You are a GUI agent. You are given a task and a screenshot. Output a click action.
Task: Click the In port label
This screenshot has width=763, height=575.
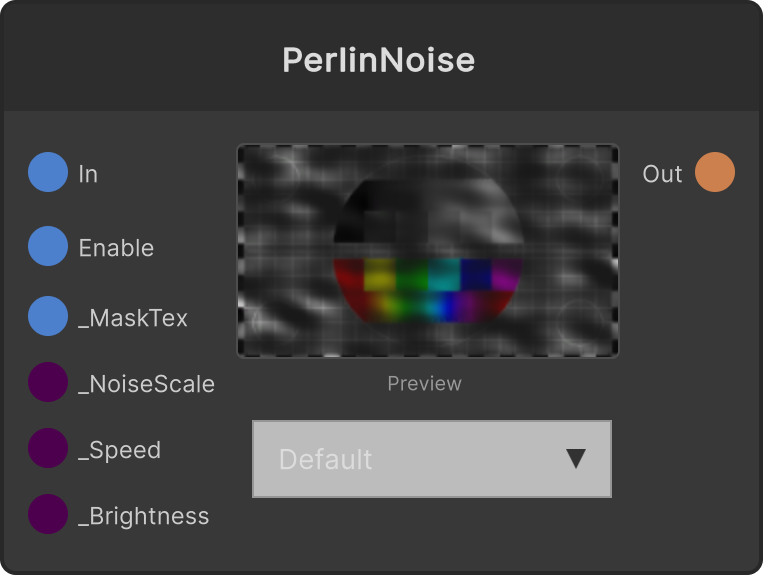88,174
